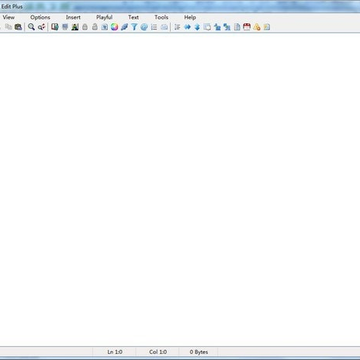360x360 pixels.
Task: Click the blue globe icon
Action: [144, 27]
